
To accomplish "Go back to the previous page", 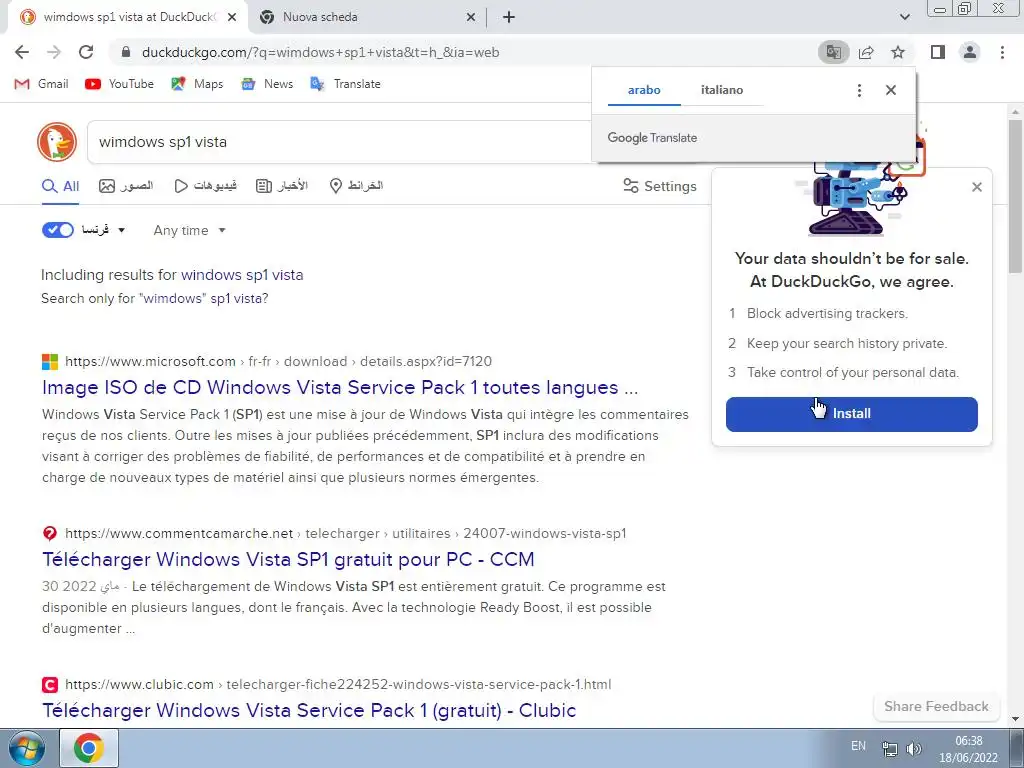I will pos(22,52).
